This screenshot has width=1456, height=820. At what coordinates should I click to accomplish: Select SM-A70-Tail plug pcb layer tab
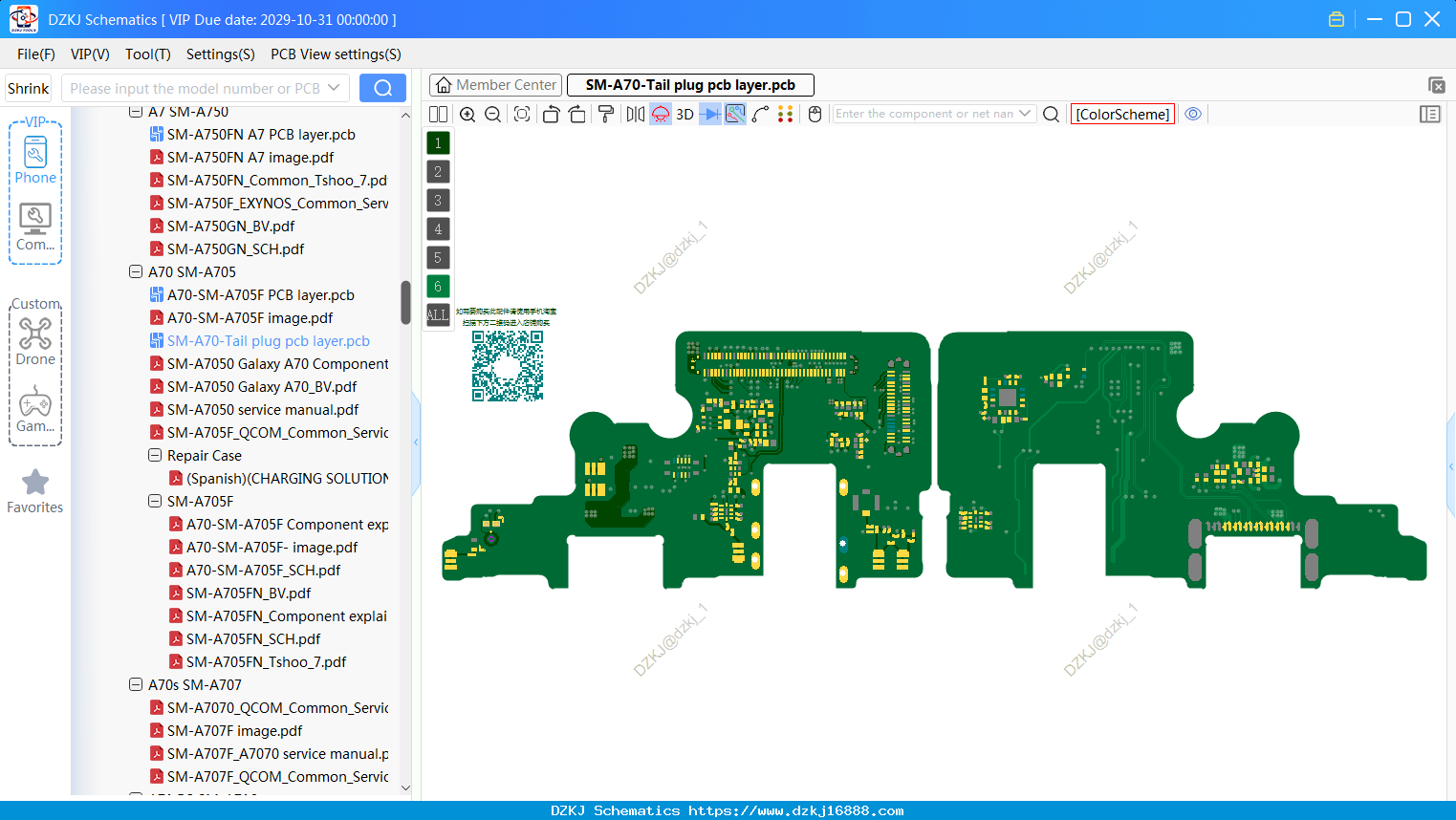coord(690,85)
